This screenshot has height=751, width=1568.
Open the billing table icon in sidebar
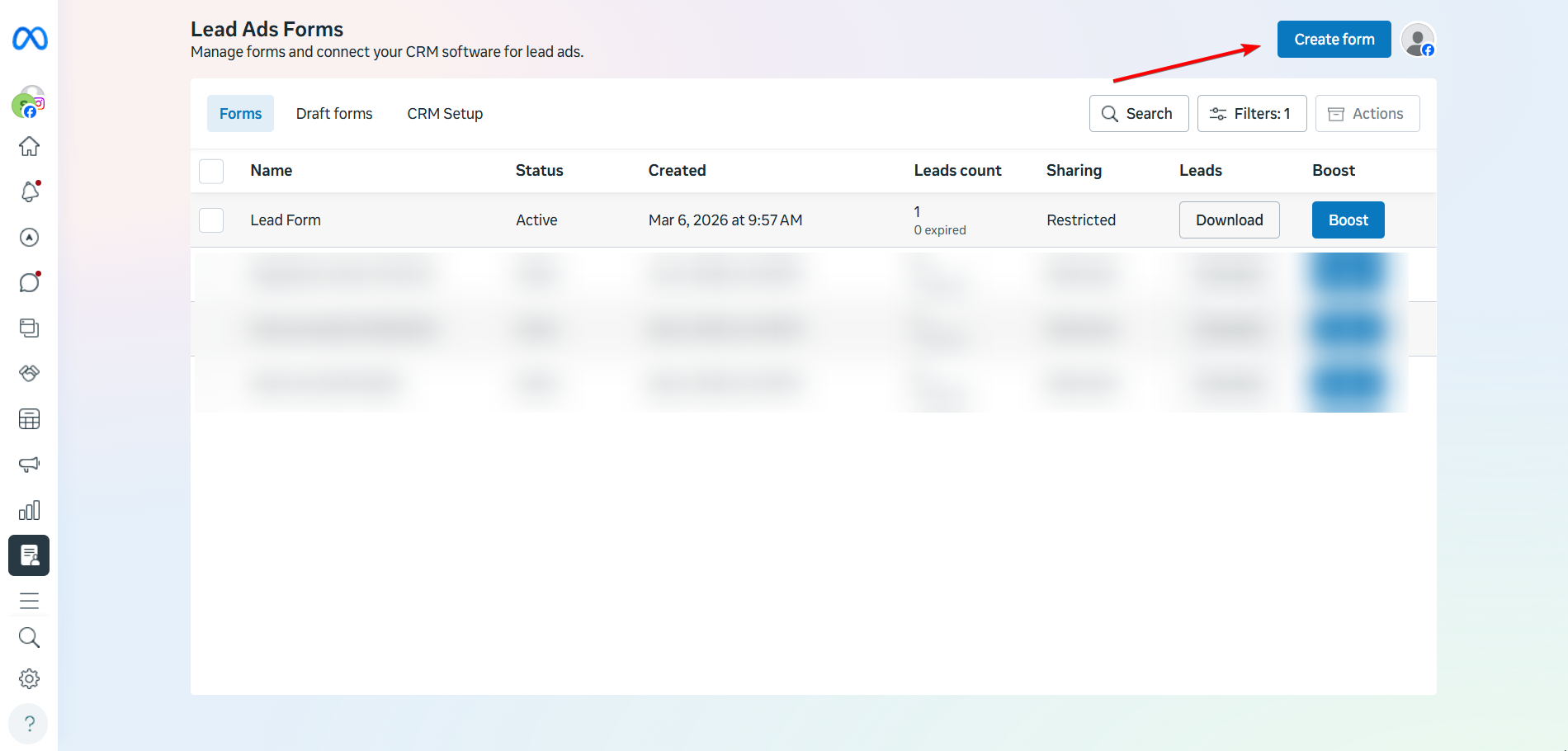pos(29,419)
